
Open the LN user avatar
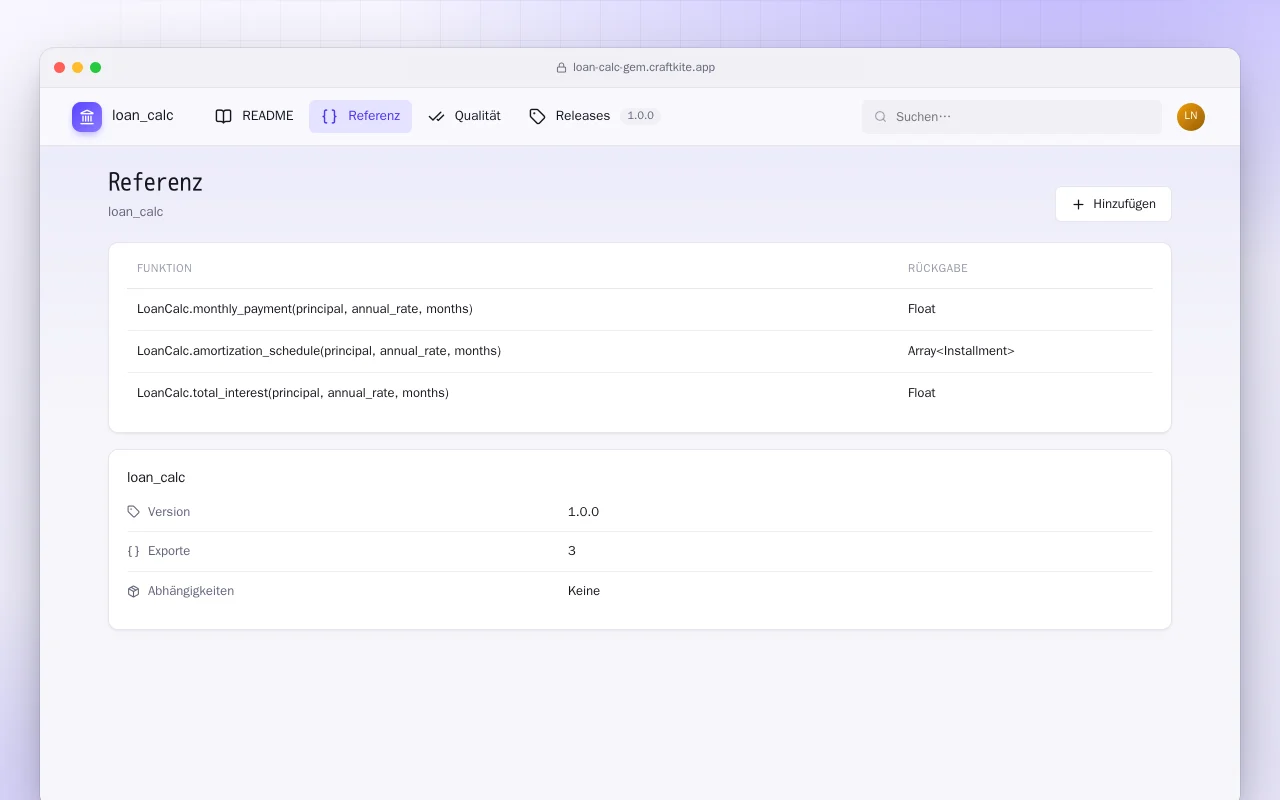tap(1191, 117)
